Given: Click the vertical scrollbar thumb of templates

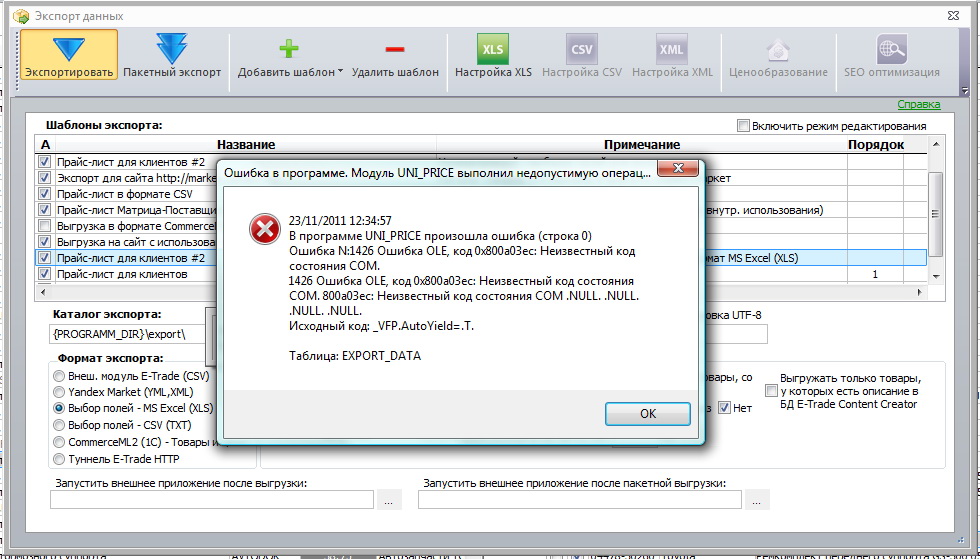Looking at the screenshot, I should pyautogui.click(x=935, y=214).
